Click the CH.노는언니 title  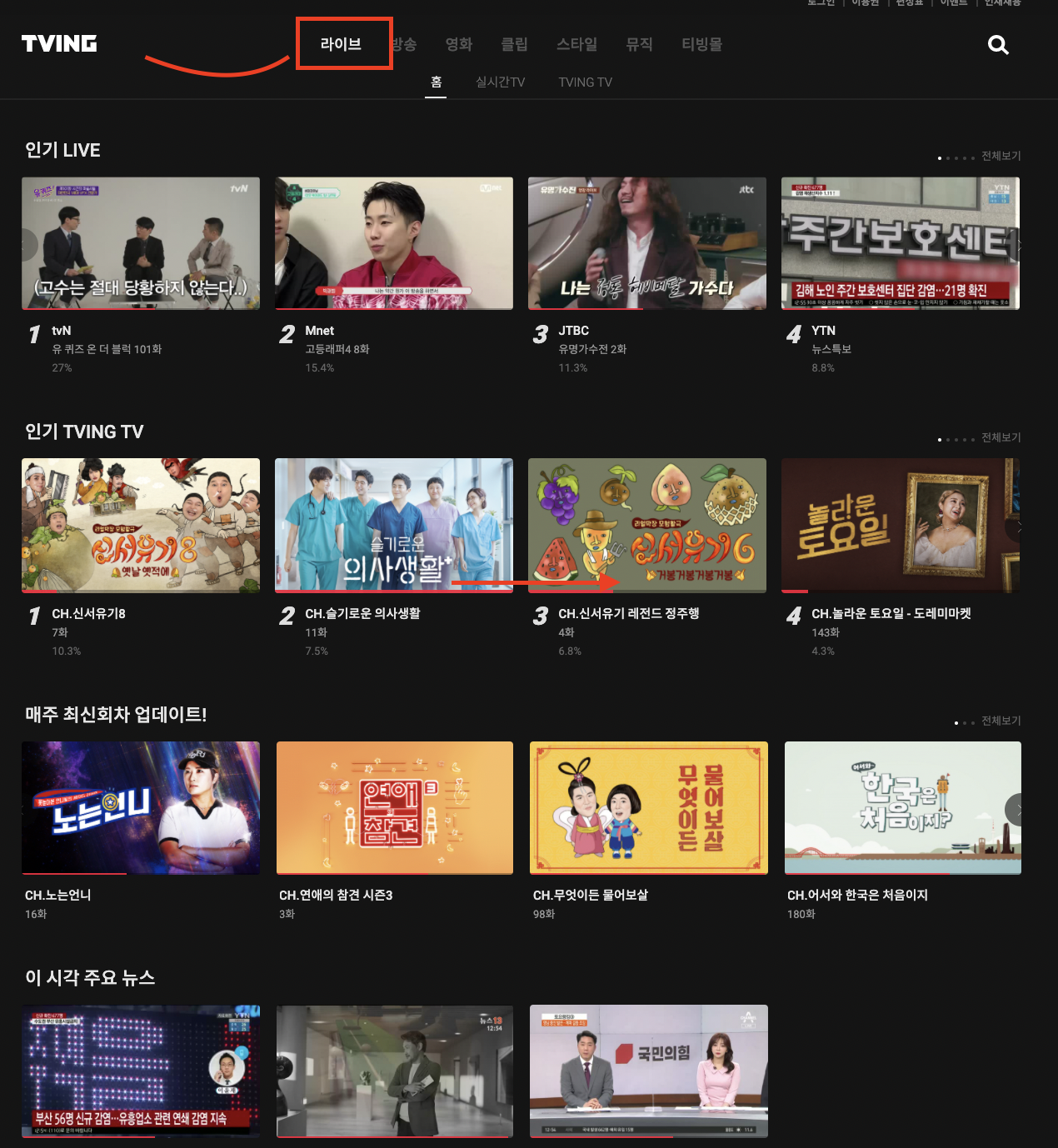click(x=58, y=895)
